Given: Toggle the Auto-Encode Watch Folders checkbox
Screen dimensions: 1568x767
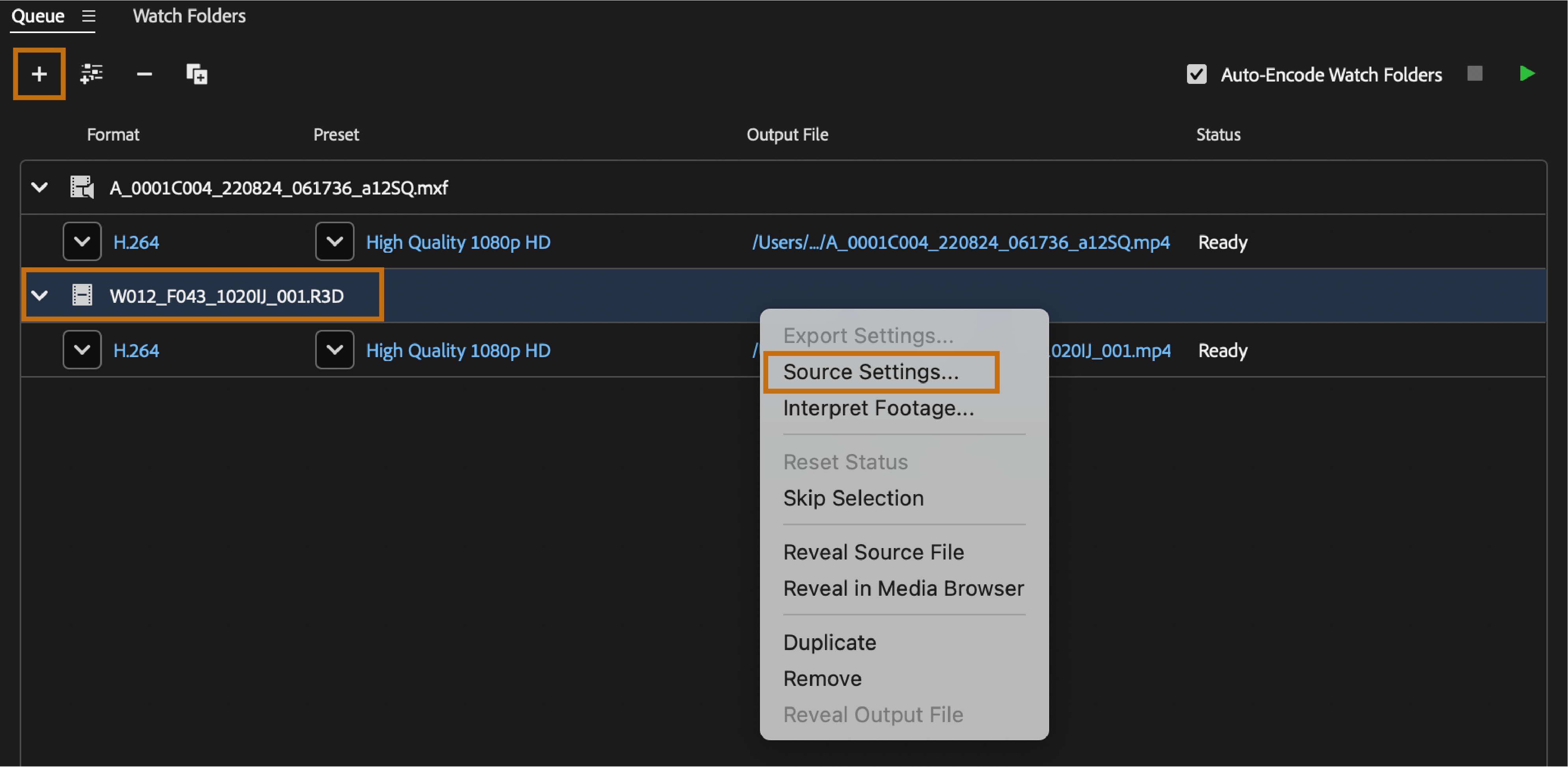Looking at the screenshot, I should [x=1196, y=74].
